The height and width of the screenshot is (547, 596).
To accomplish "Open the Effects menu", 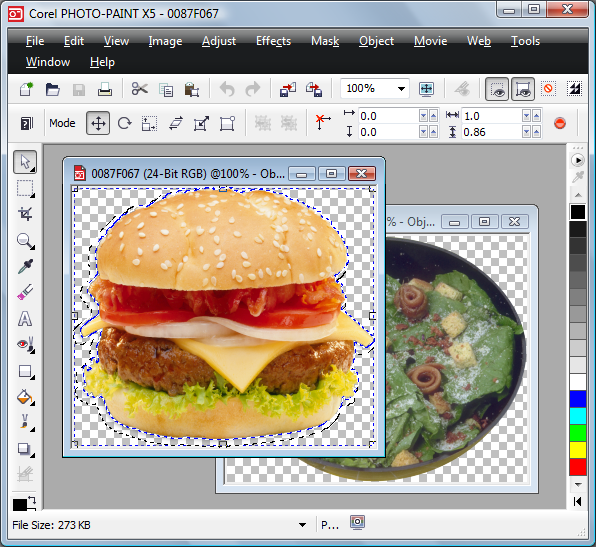I will 273,41.
